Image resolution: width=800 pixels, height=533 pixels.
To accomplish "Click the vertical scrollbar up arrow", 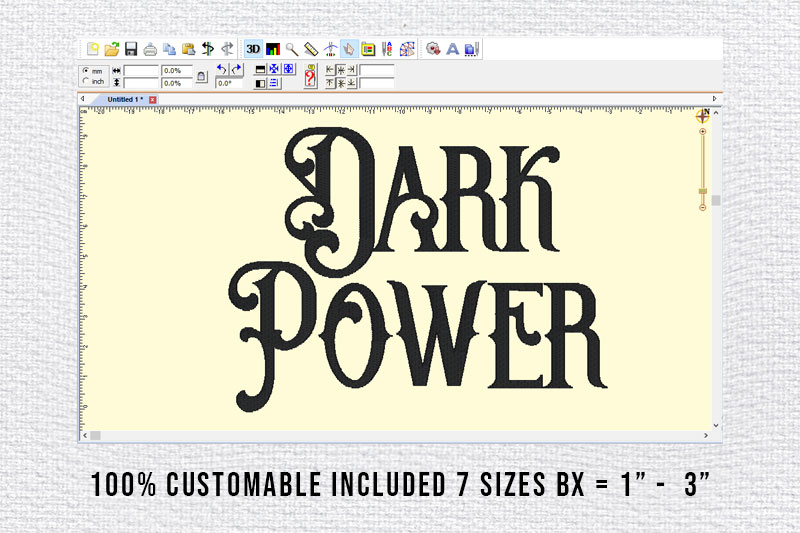I will 716,113.
